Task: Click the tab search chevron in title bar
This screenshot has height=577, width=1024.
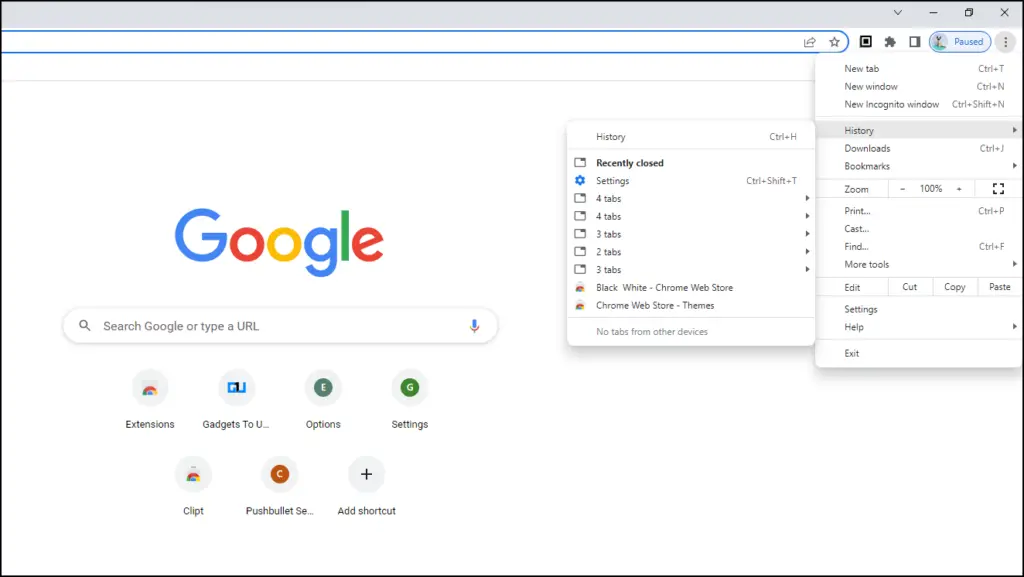Action: point(898,12)
